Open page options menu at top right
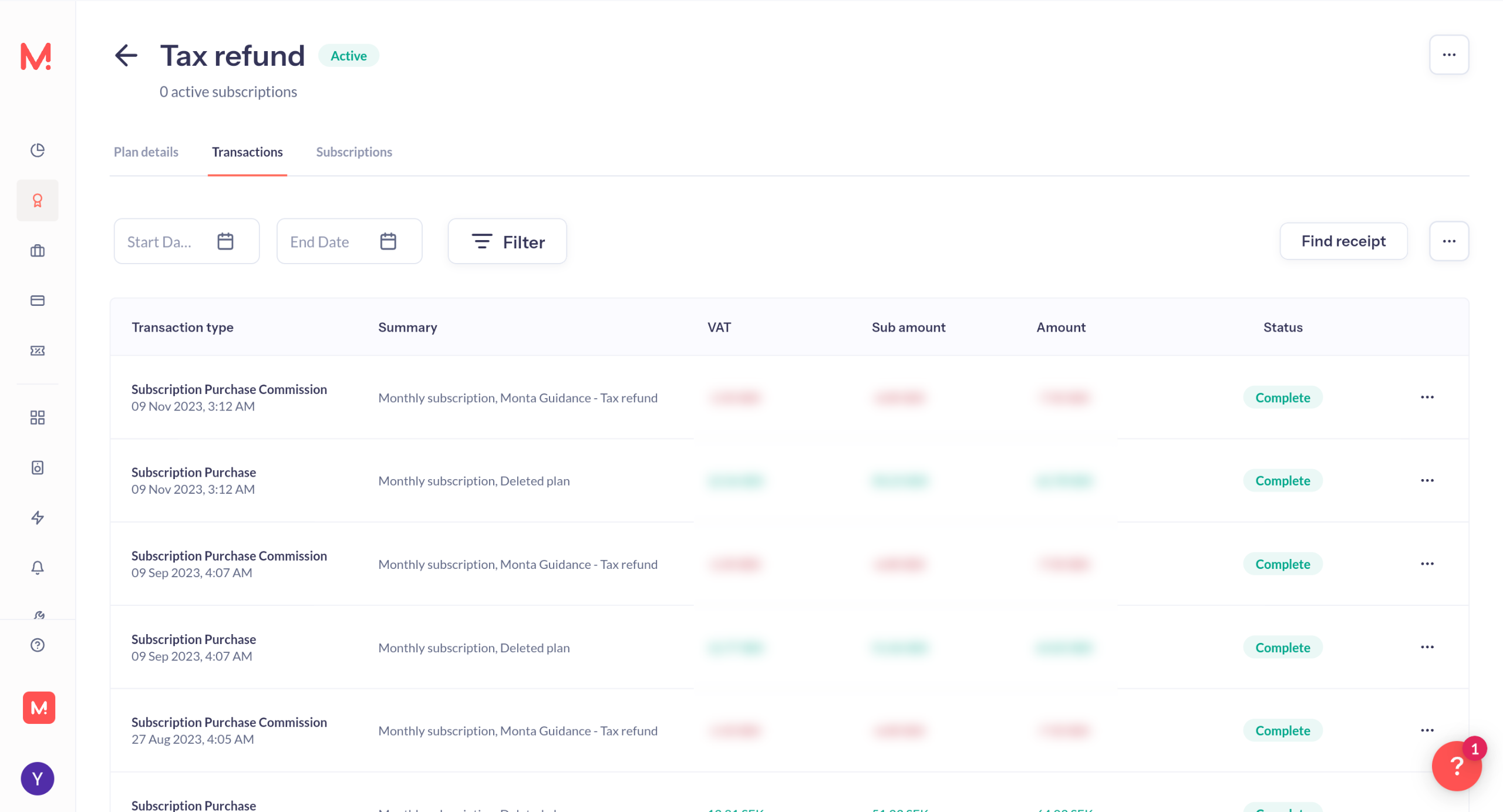This screenshot has width=1503, height=812. pyautogui.click(x=1448, y=55)
